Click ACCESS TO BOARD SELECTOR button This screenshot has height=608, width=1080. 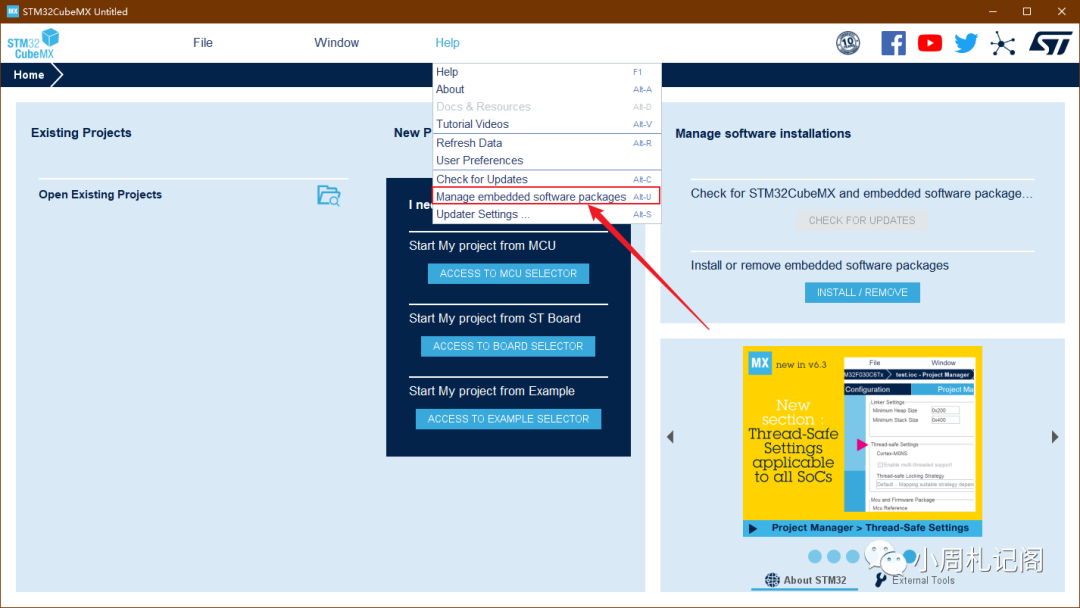(x=508, y=346)
